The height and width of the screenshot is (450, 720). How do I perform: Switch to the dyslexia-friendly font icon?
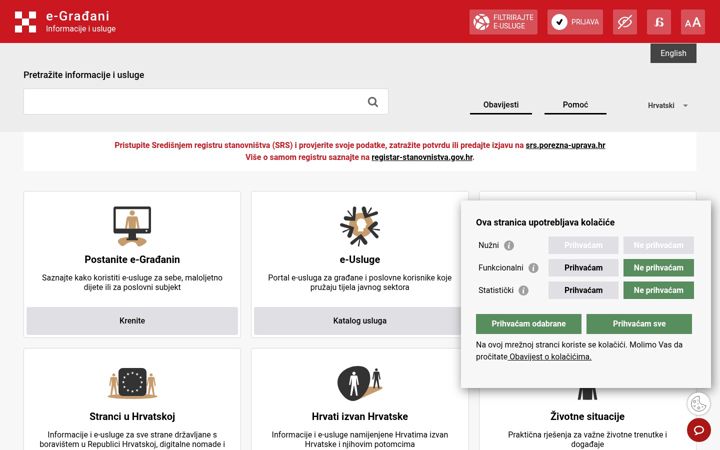click(x=658, y=22)
